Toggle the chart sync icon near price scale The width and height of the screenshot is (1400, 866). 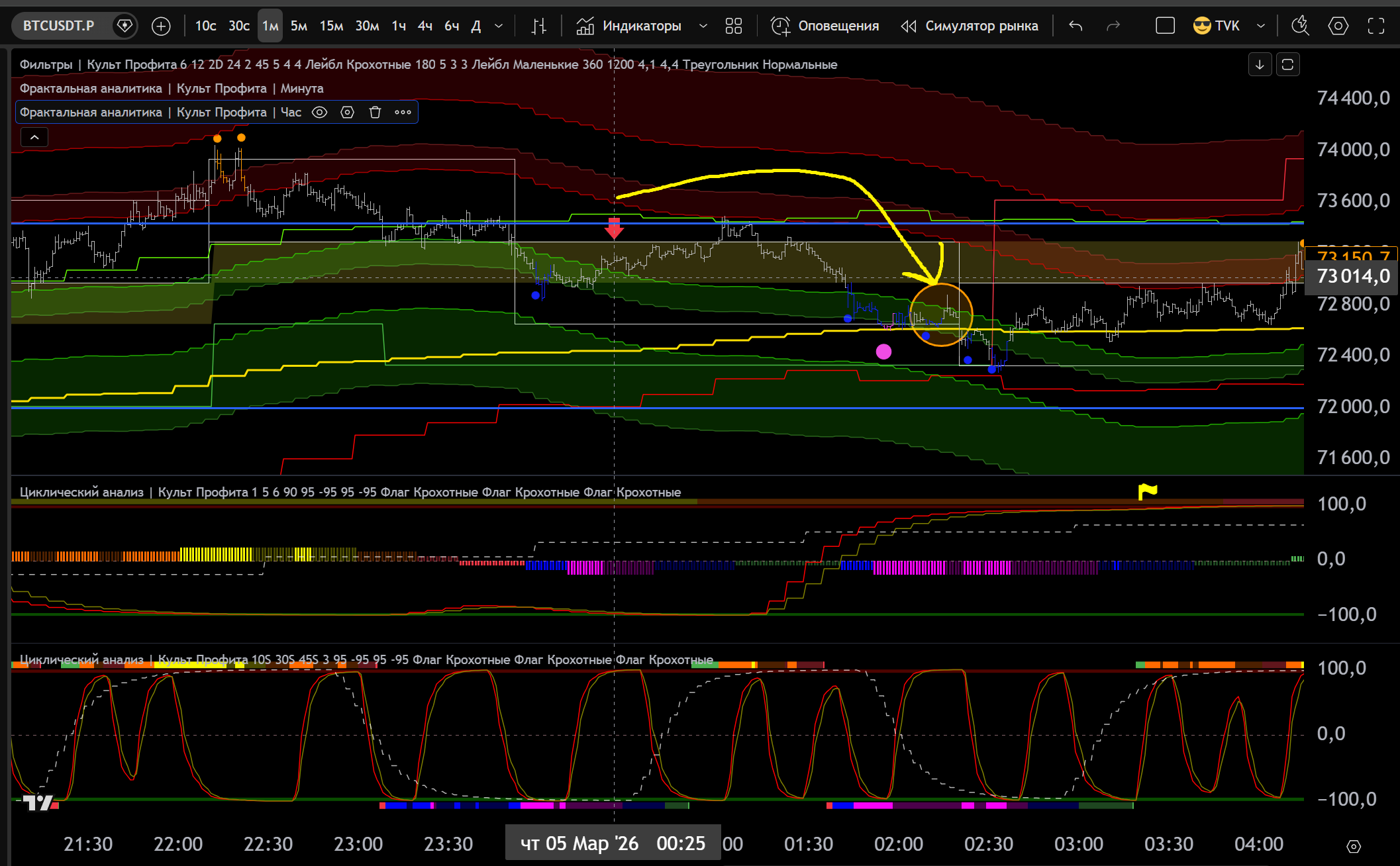(x=1287, y=64)
